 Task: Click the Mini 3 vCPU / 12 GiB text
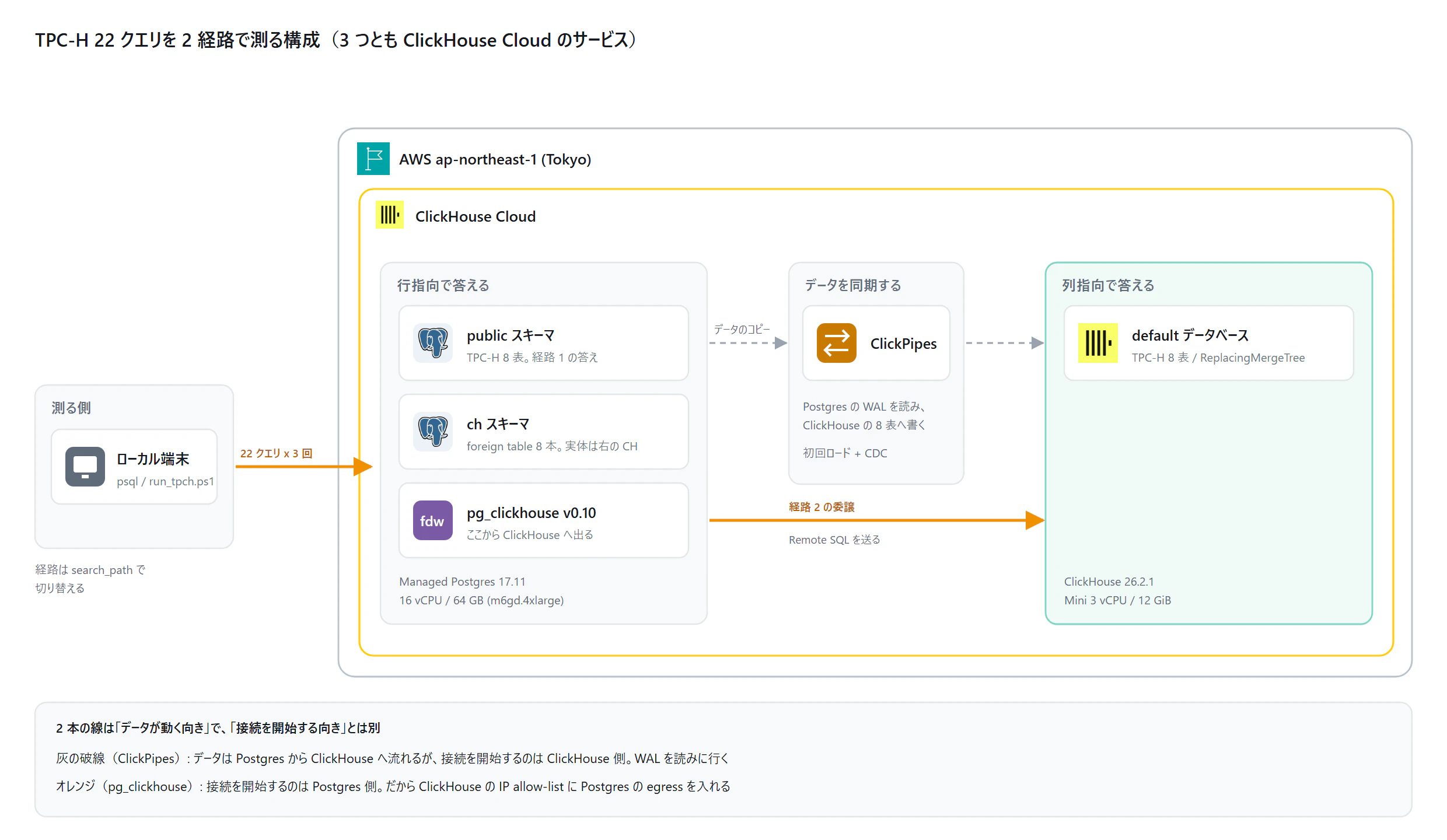pyautogui.click(x=1117, y=600)
